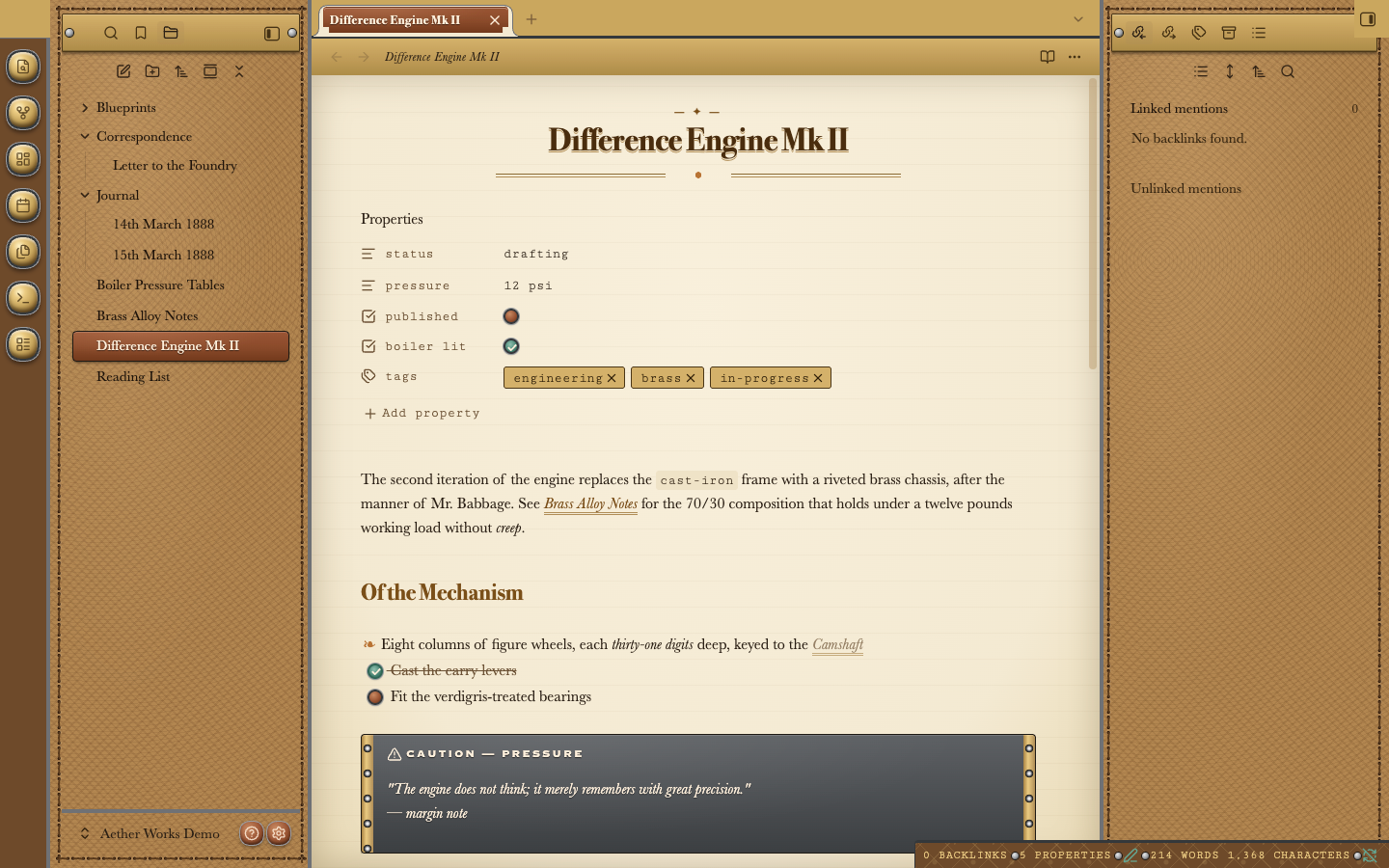Open the command palette terminal icon
This screenshot has width=1389, height=868.
coord(23,298)
